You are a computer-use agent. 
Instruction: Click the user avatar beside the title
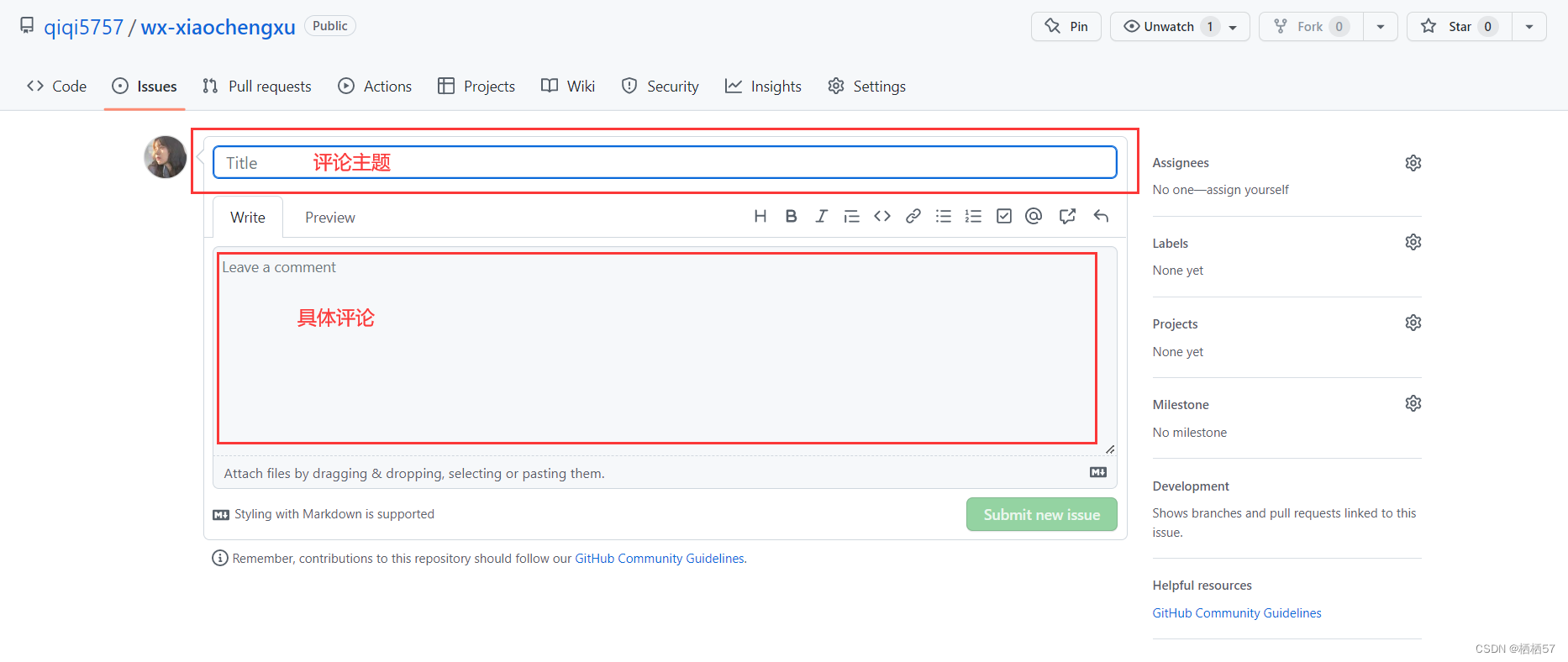pos(165,157)
